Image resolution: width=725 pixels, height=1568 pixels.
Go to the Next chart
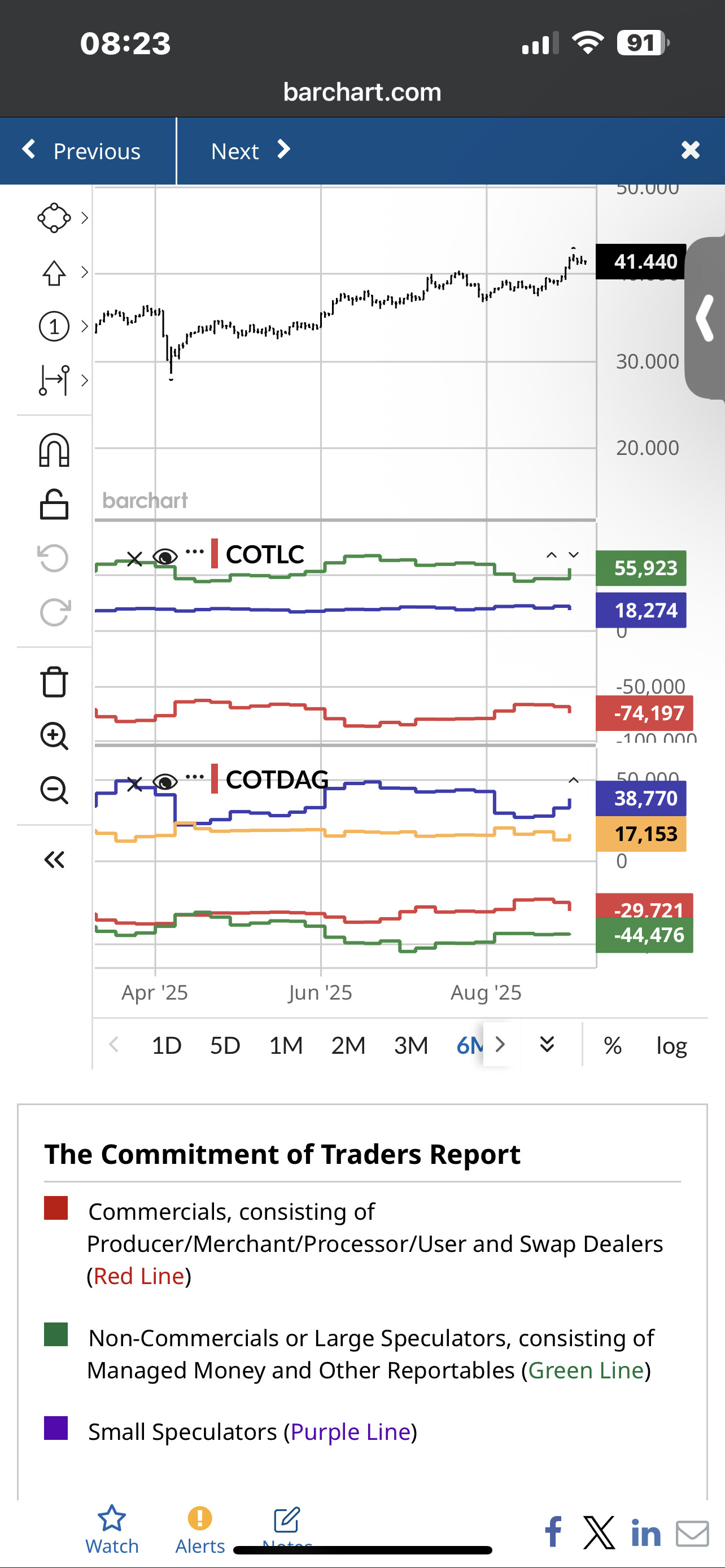250,151
